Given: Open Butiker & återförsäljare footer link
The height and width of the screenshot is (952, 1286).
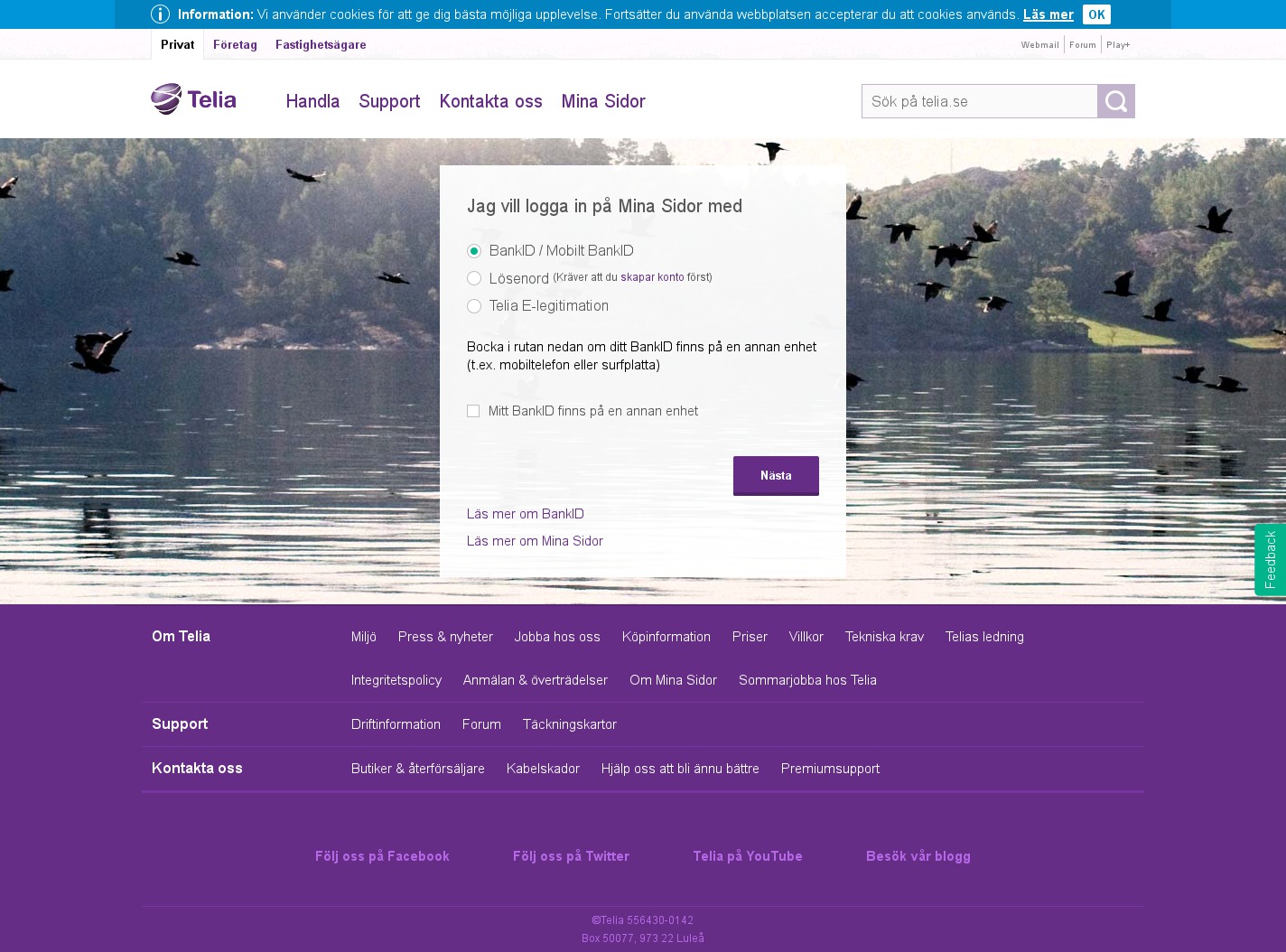Looking at the screenshot, I should click(x=418, y=769).
